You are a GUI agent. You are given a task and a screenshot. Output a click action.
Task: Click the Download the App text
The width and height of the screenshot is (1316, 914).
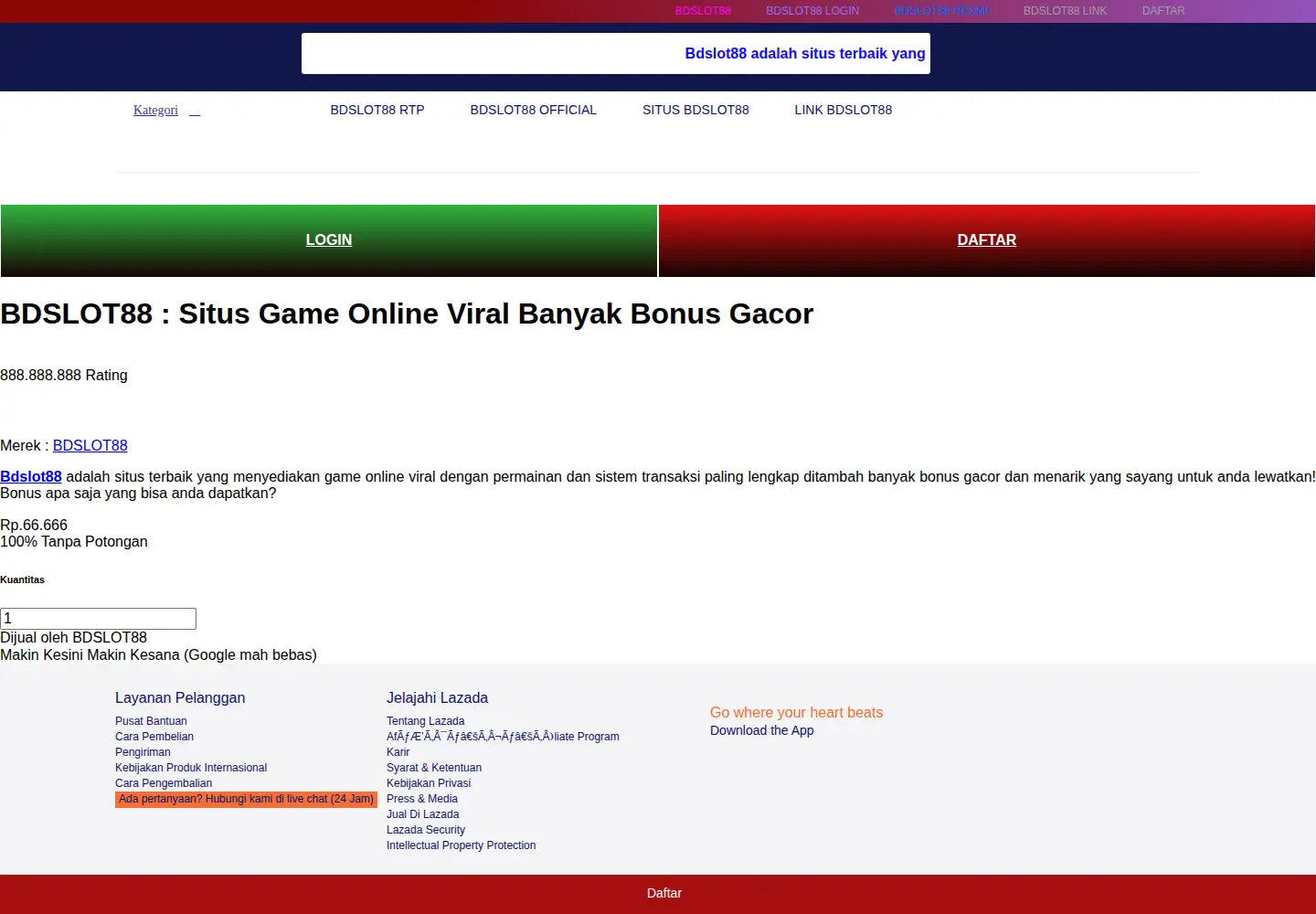tap(761, 730)
